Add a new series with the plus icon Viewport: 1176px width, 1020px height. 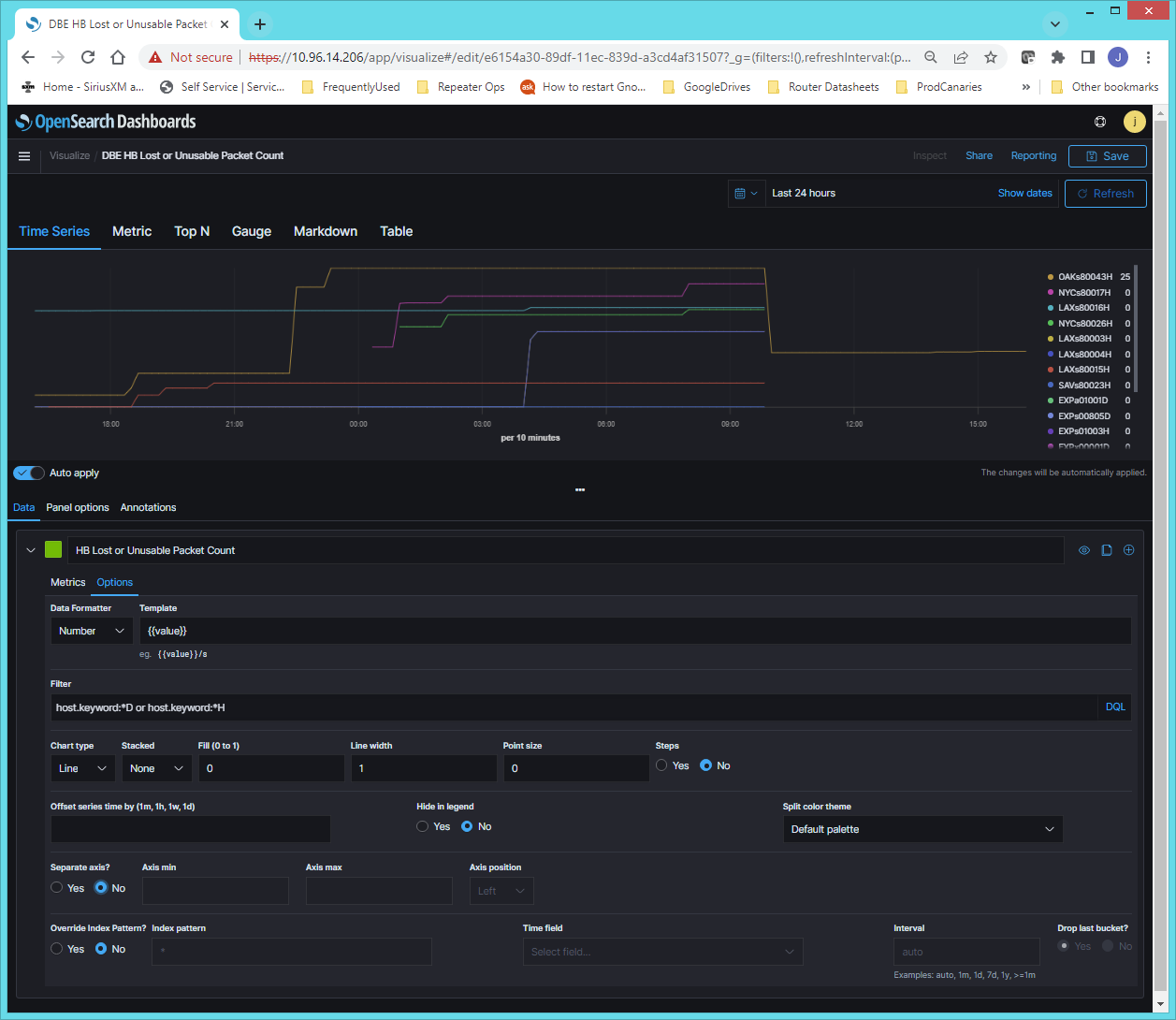tap(1129, 550)
